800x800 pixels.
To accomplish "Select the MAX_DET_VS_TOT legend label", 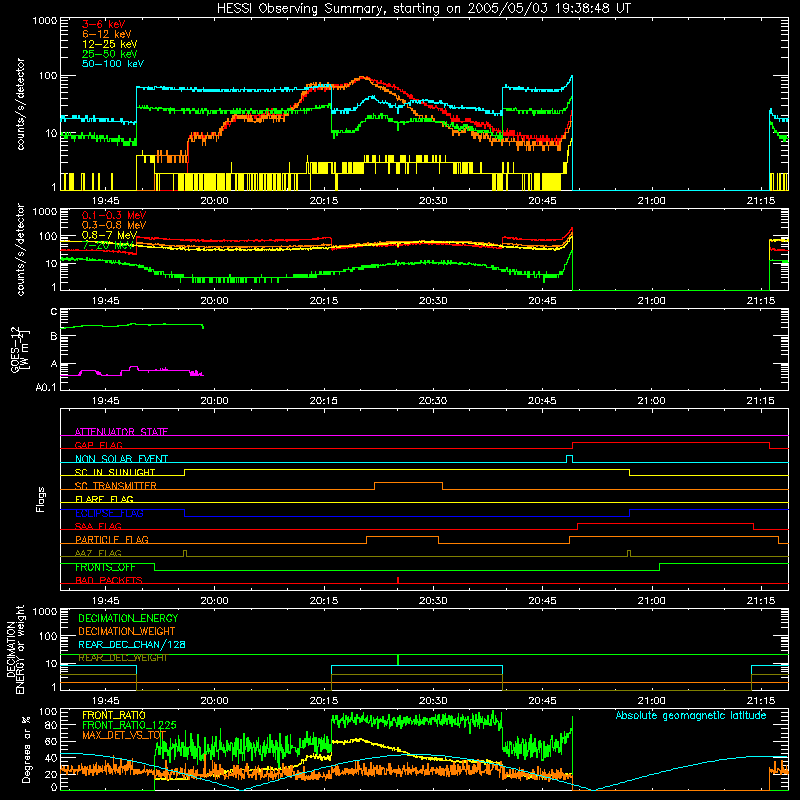I will pos(124,735).
